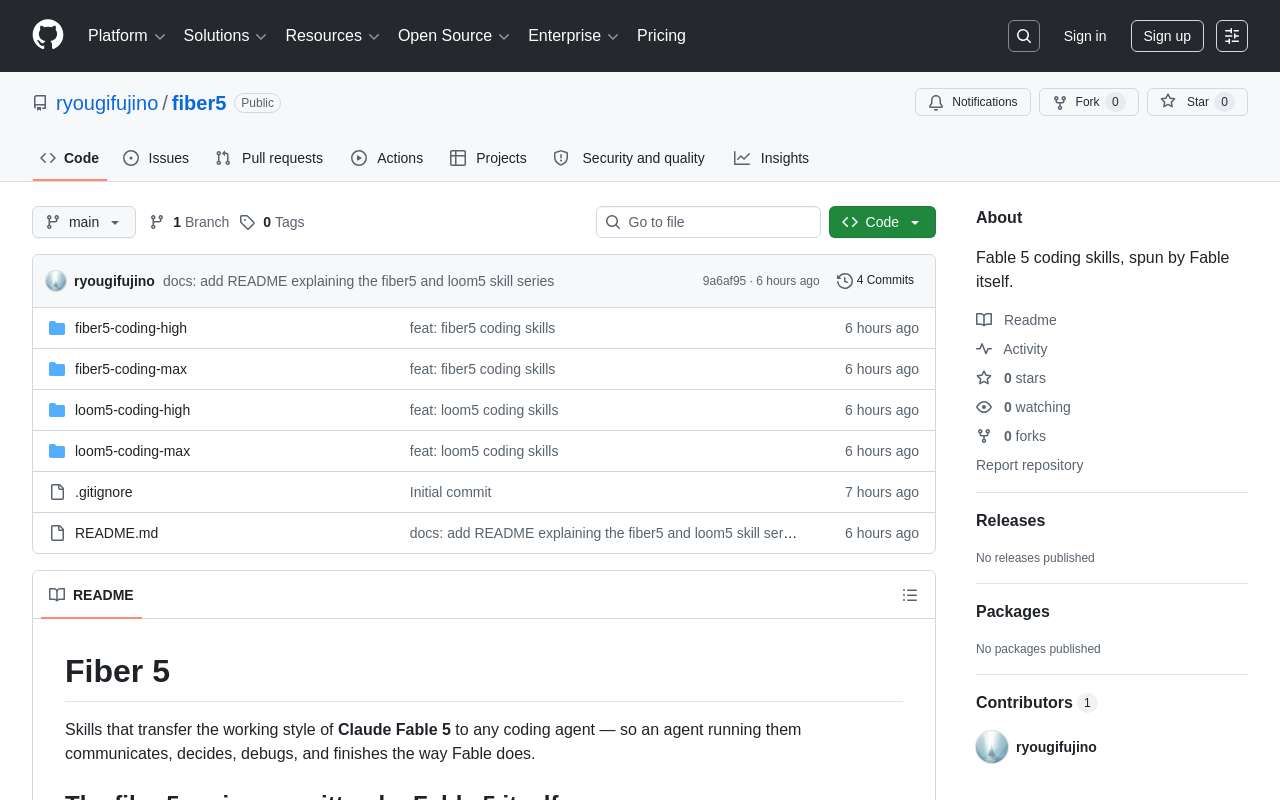The width and height of the screenshot is (1280, 800).
Task: Select the Code tab
Action: (70, 158)
